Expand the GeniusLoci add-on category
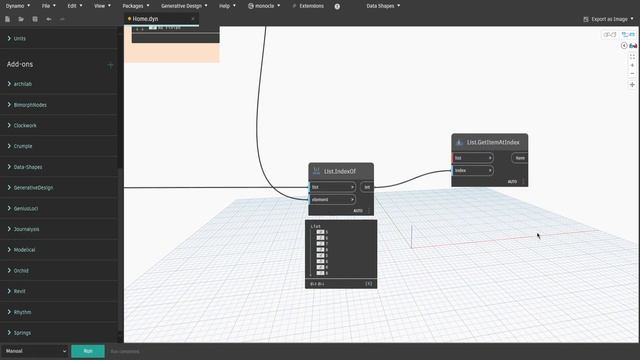The height and width of the screenshot is (360, 640). [59, 209]
